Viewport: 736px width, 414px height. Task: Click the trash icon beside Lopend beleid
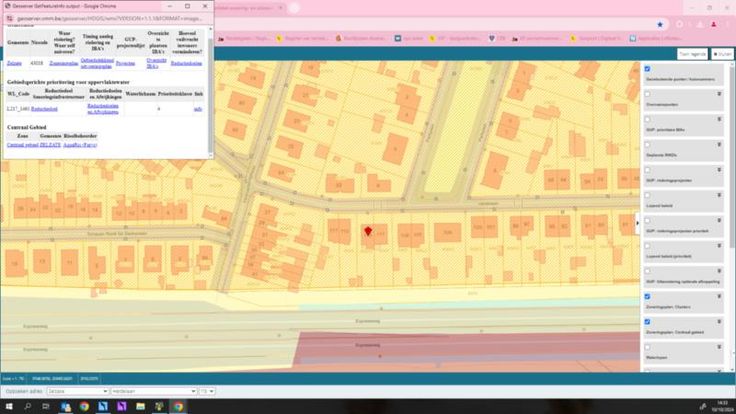tap(719, 195)
